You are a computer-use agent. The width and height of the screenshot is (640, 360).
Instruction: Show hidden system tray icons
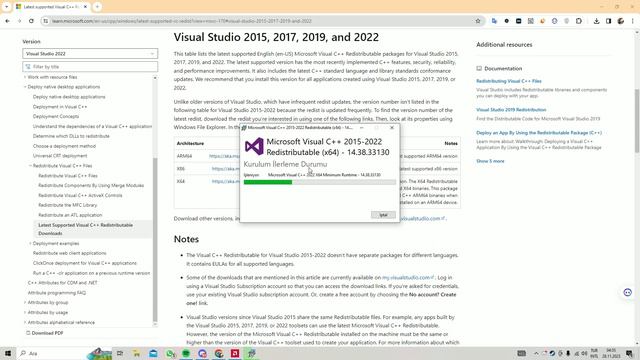536,353
